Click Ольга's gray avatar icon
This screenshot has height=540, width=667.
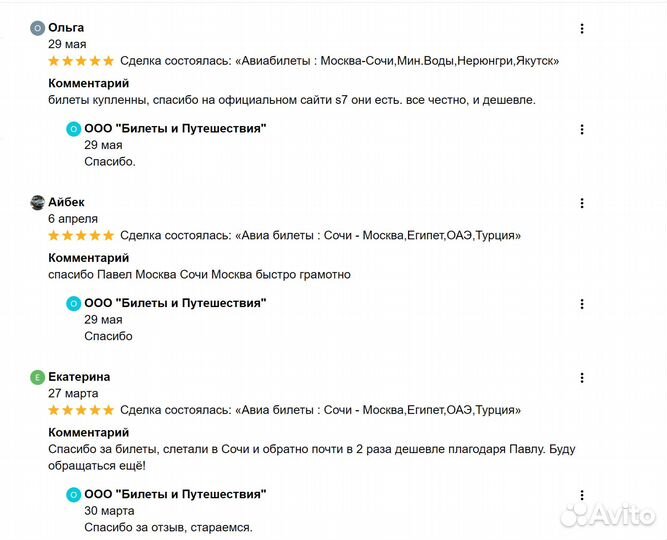pos(37,28)
